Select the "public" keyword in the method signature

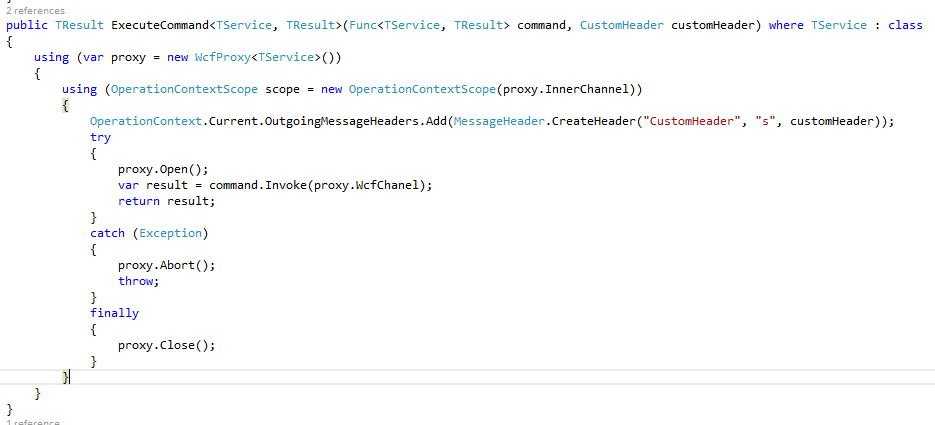[27, 26]
